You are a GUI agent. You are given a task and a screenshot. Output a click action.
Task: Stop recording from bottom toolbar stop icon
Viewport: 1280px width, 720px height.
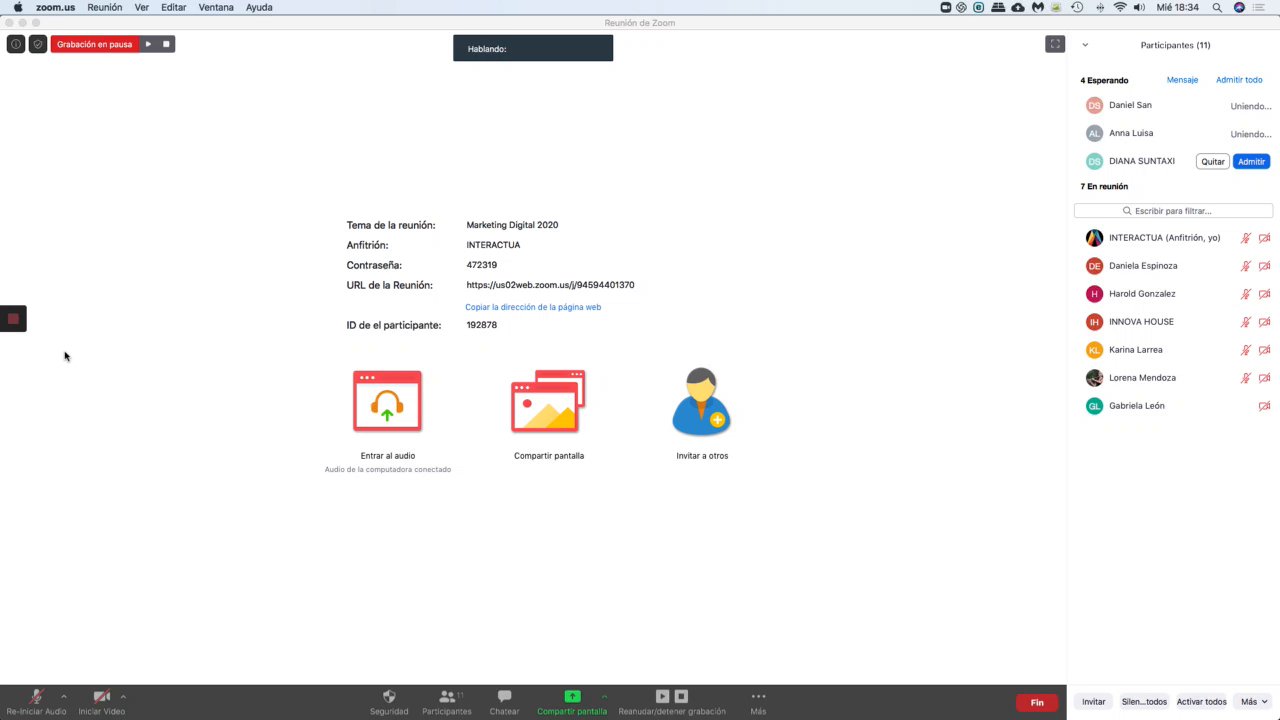click(x=681, y=696)
